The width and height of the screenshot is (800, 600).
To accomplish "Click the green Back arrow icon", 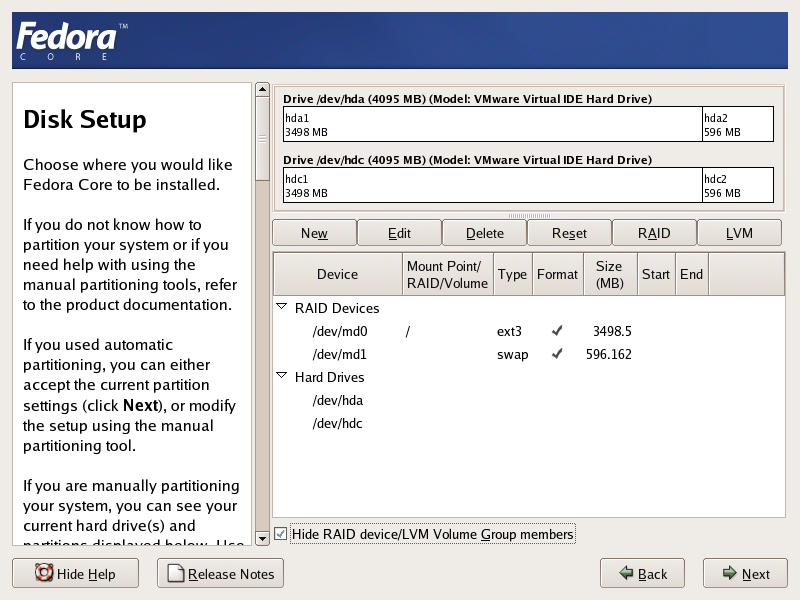I will point(626,573).
